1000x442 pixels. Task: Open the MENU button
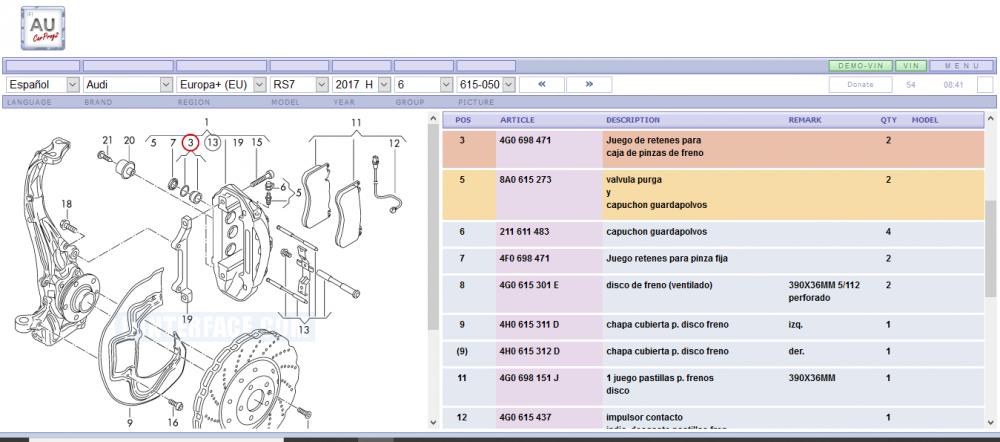click(961, 66)
